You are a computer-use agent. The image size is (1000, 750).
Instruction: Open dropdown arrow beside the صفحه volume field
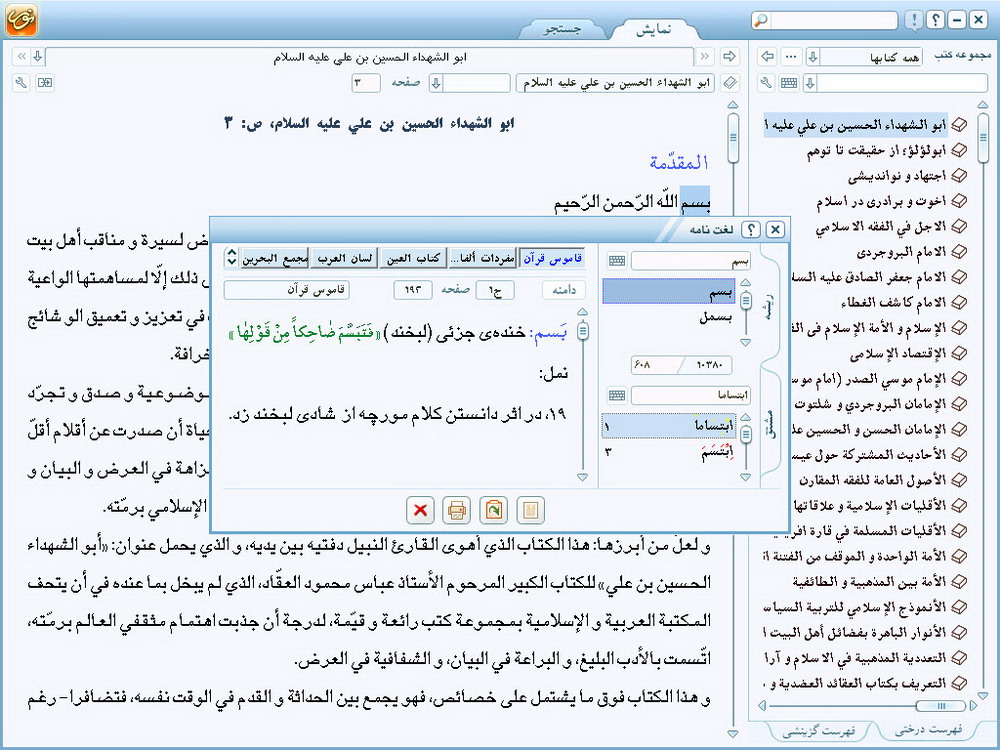point(436,83)
